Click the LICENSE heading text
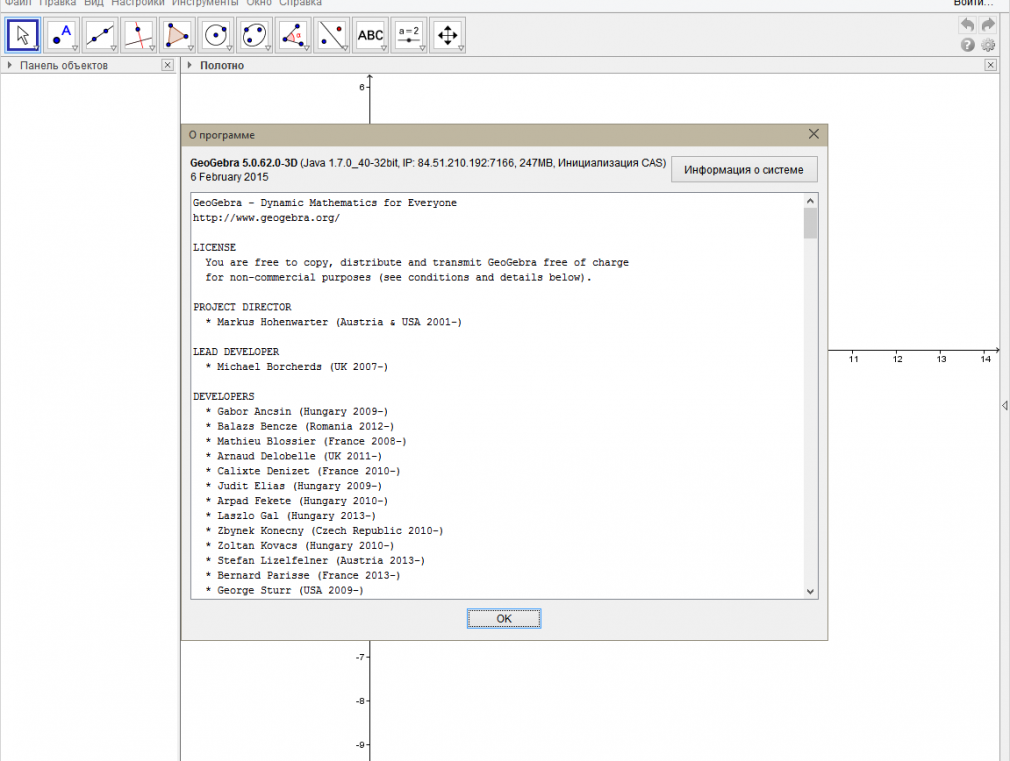This screenshot has height=761, width=1010. (214, 247)
